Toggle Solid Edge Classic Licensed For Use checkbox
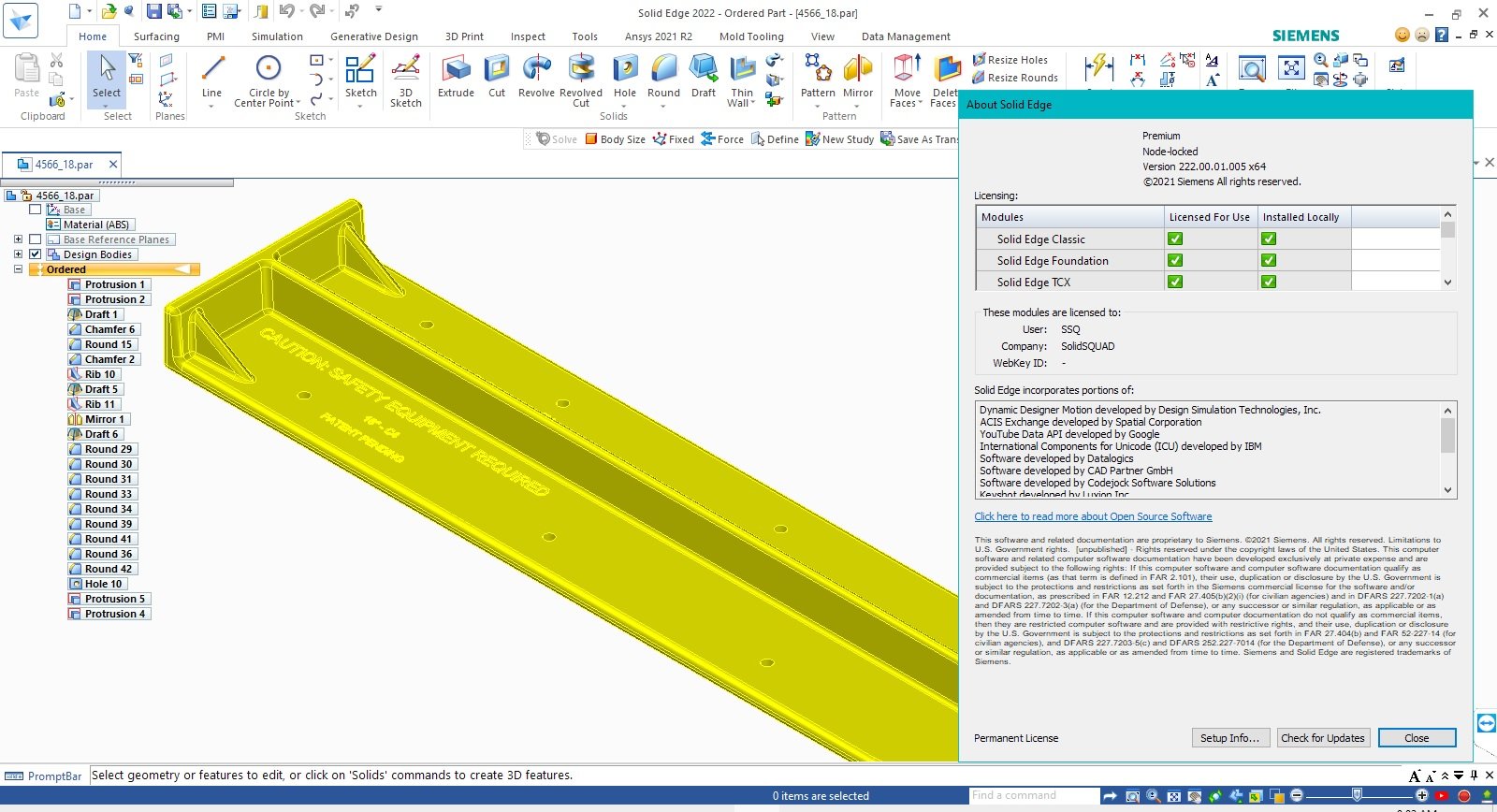 pos(1175,239)
